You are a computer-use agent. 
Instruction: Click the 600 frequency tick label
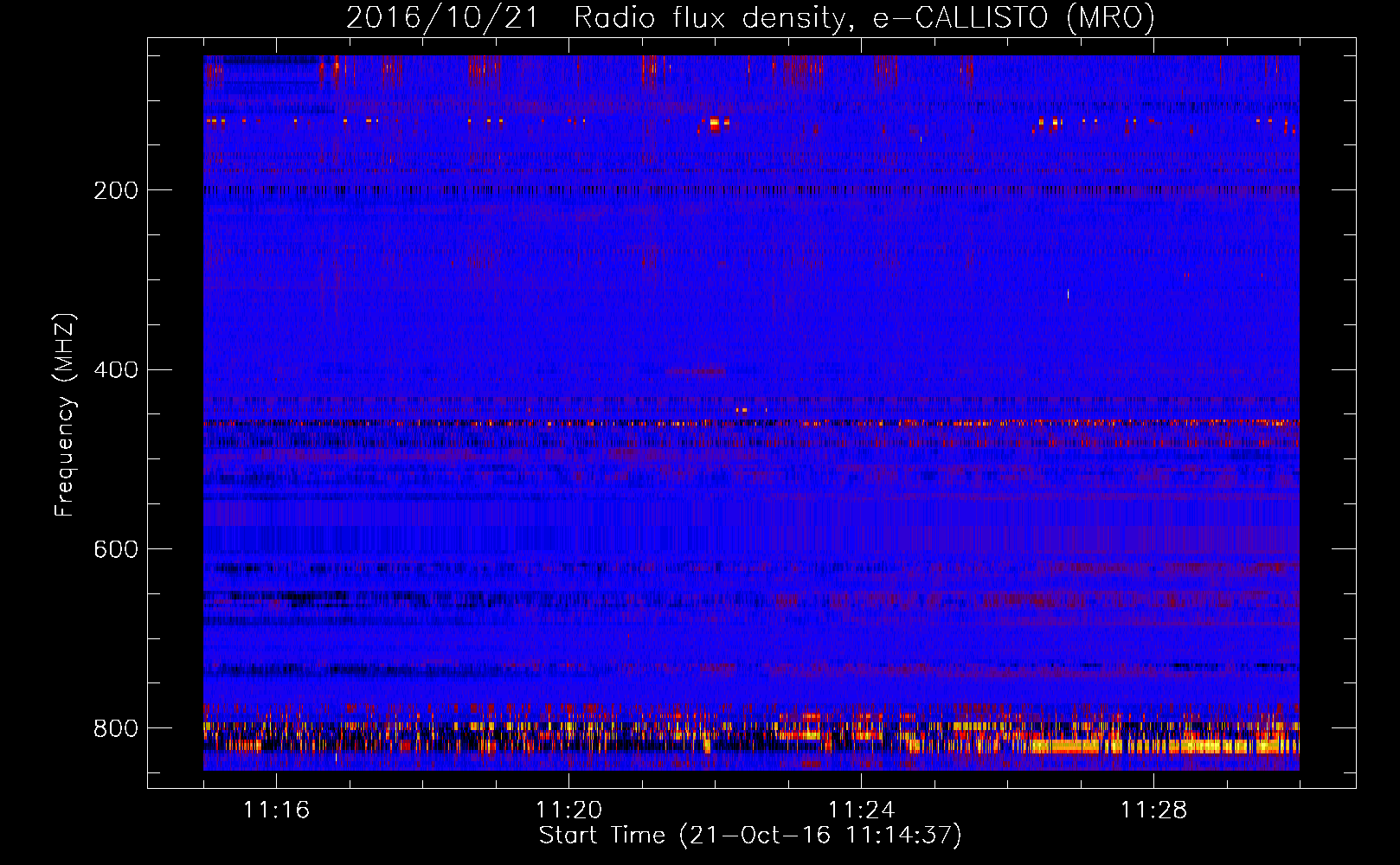pos(116,549)
